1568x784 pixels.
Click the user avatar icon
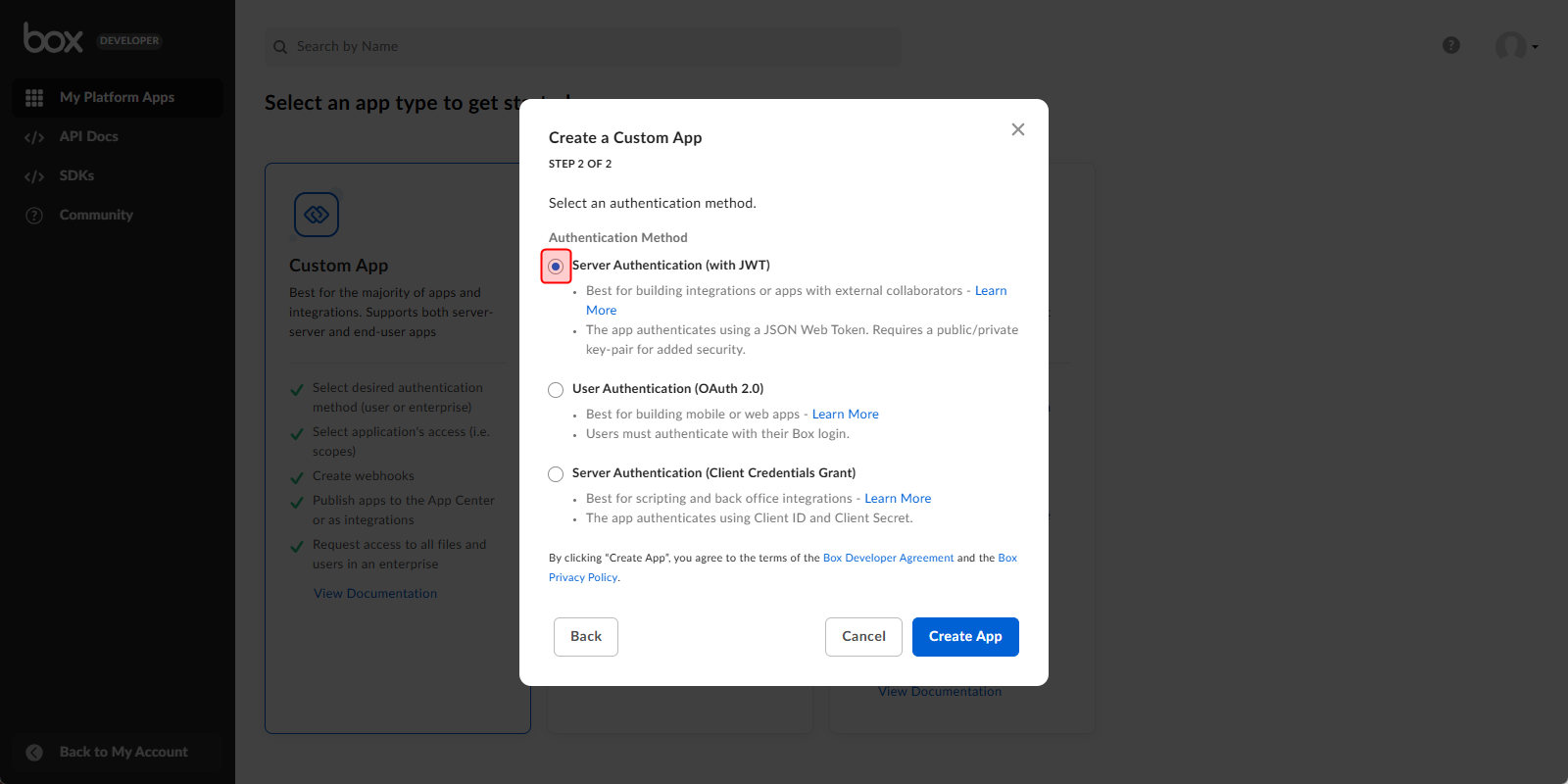(1510, 46)
